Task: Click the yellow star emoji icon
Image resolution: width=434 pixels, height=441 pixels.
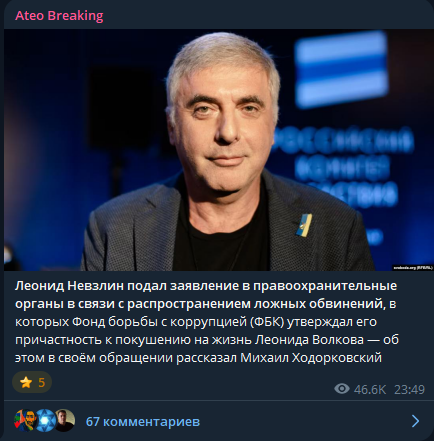Action: [26, 382]
